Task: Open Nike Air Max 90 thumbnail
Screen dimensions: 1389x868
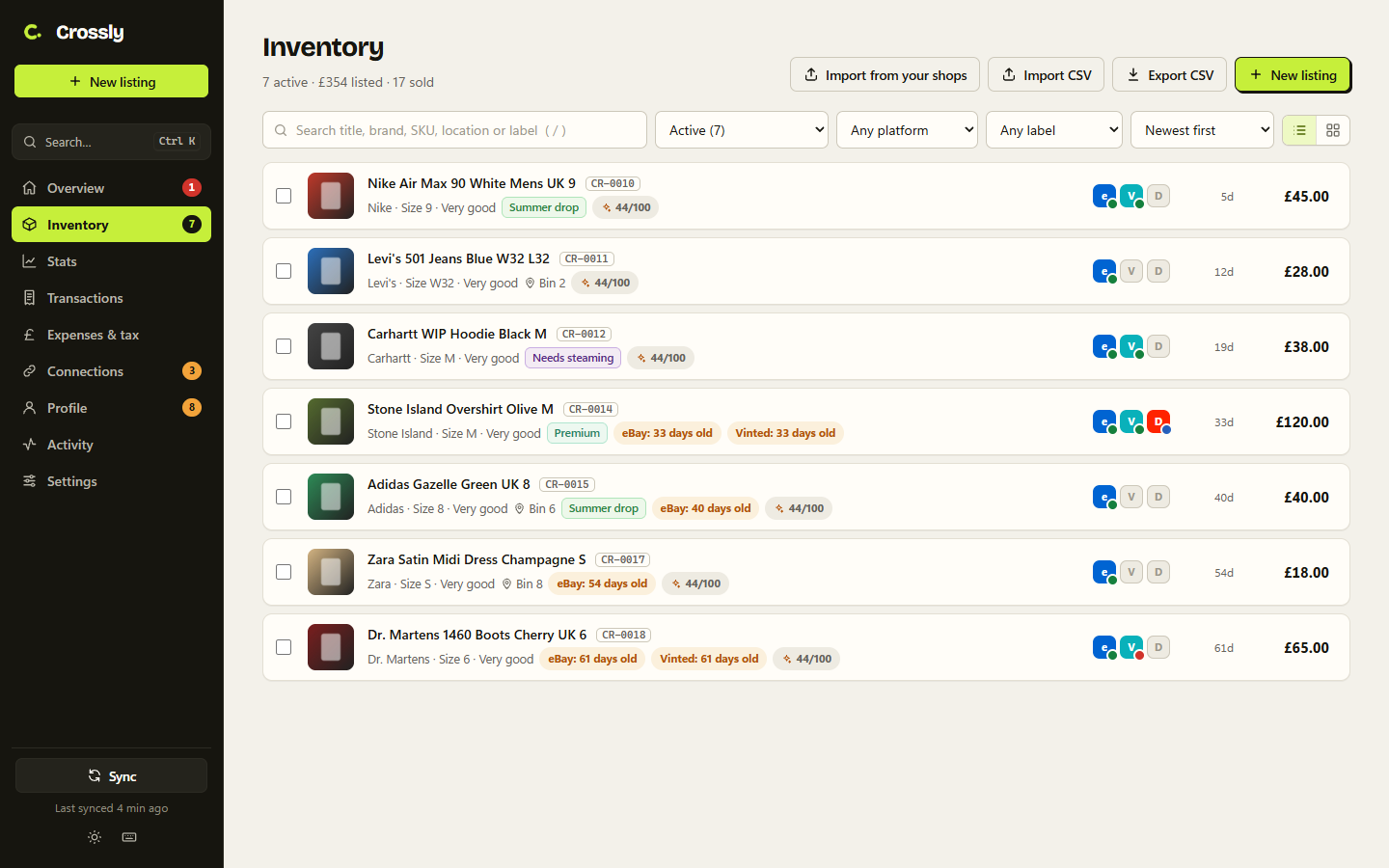Action: click(331, 196)
